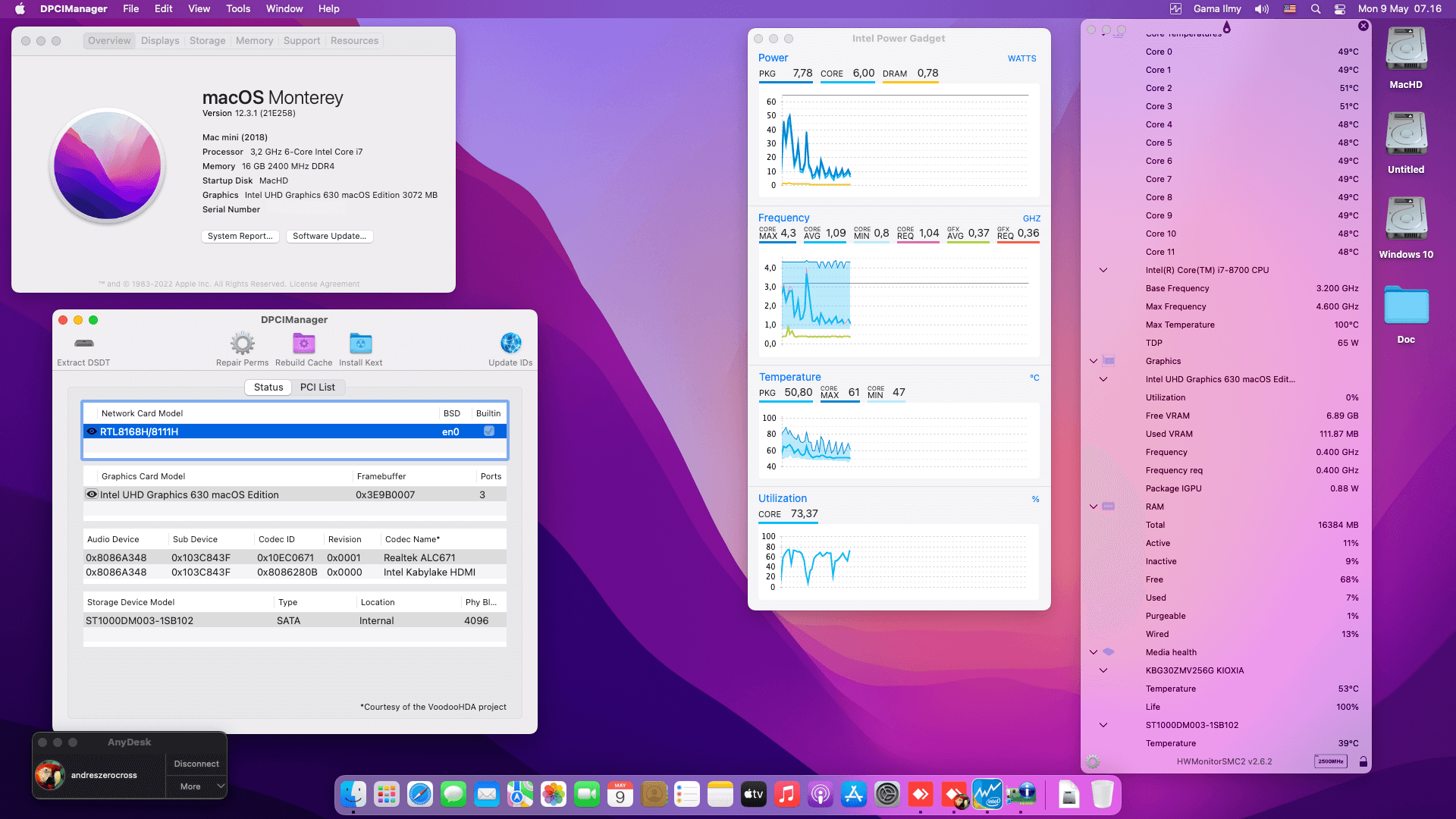Screen dimensions: 1456x819
Task: Click the DPCIManager icon in the Dock
Action: point(1021,794)
